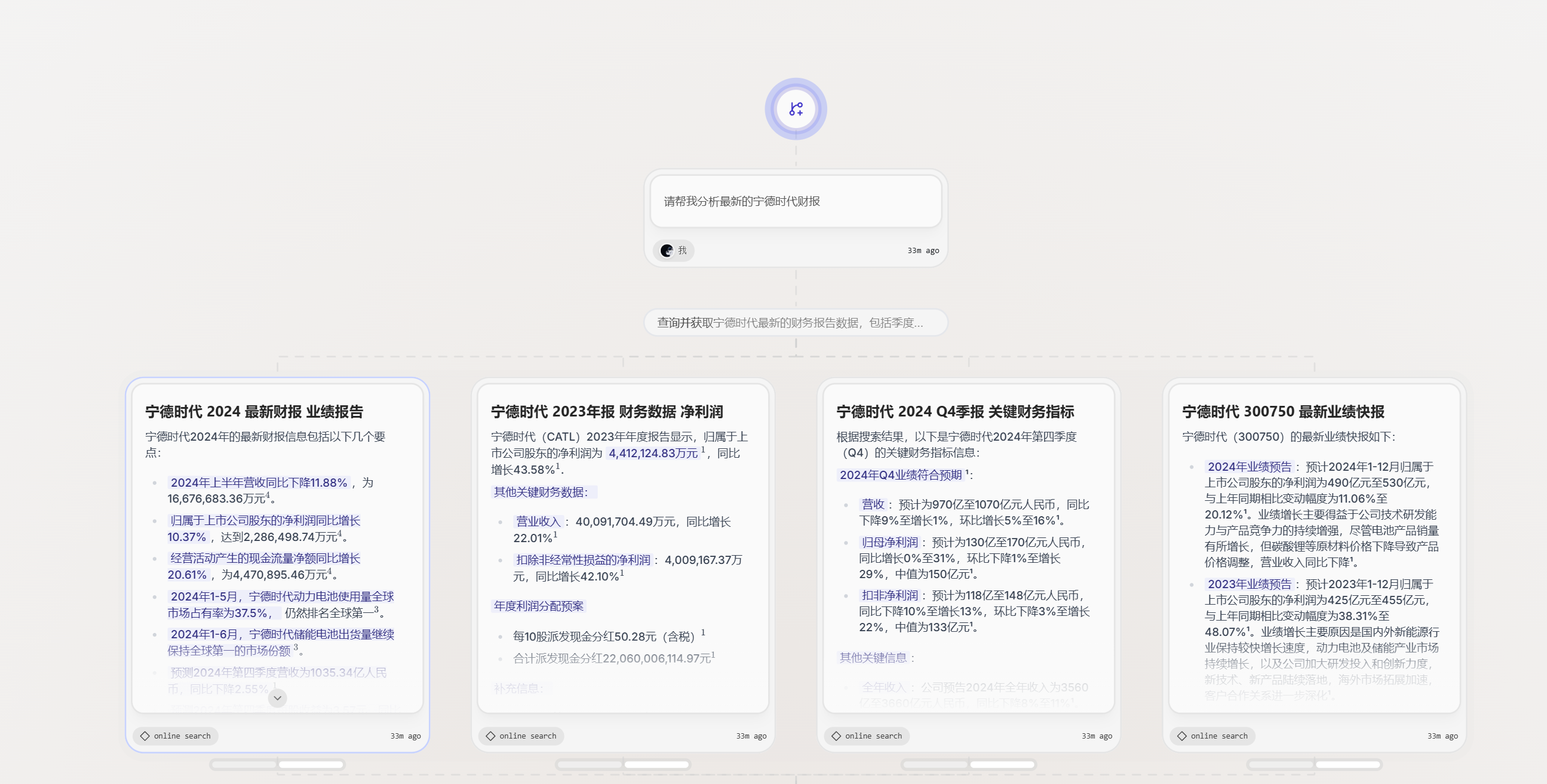Click online search badge on 业绩快报 card
This screenshot has width=1547, height=784.
[1212, 736]
